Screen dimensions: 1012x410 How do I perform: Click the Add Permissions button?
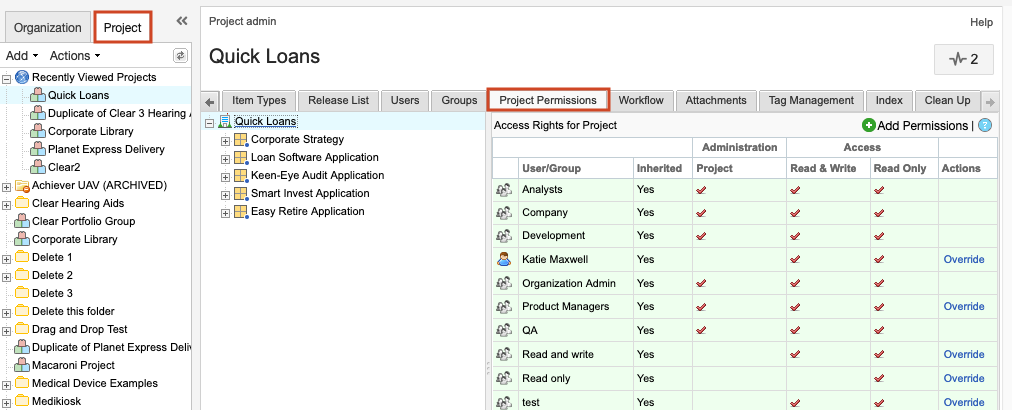914,125
